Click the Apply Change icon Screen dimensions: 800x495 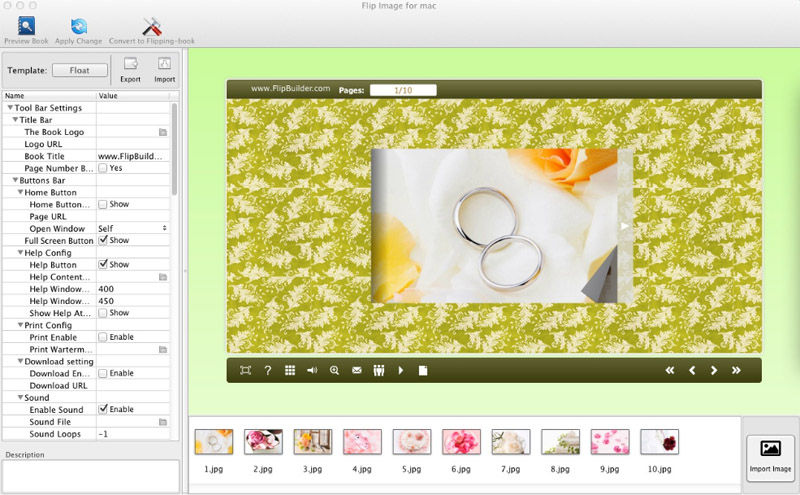coord(78,27)
